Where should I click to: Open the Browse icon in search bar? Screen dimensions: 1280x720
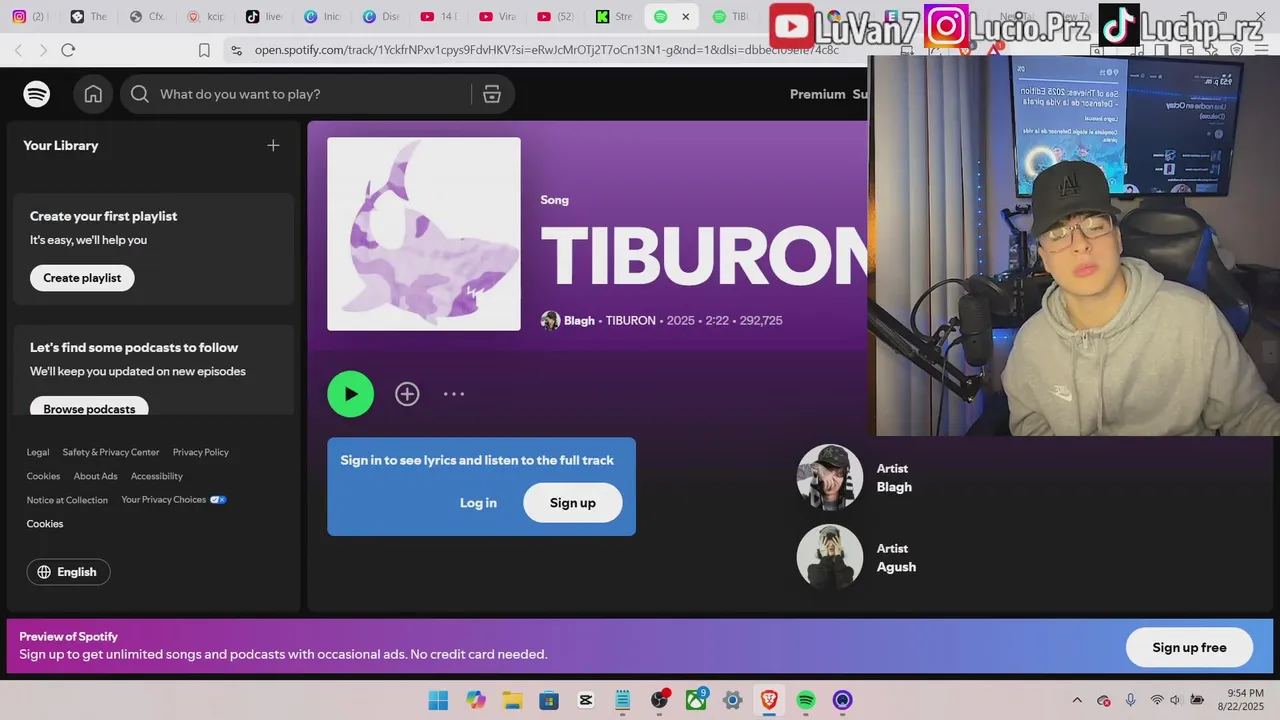pos(492,94)
